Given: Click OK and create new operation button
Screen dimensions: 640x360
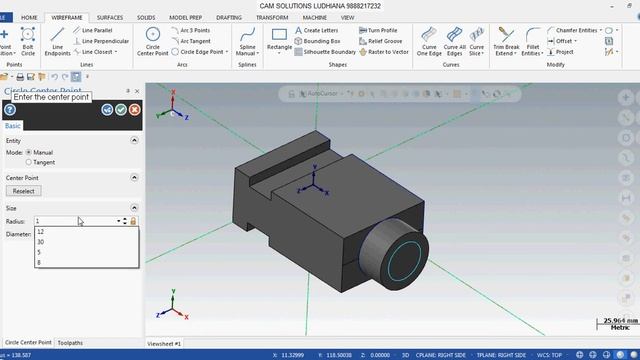Looking at the screenshot, I should click(107, 109).
